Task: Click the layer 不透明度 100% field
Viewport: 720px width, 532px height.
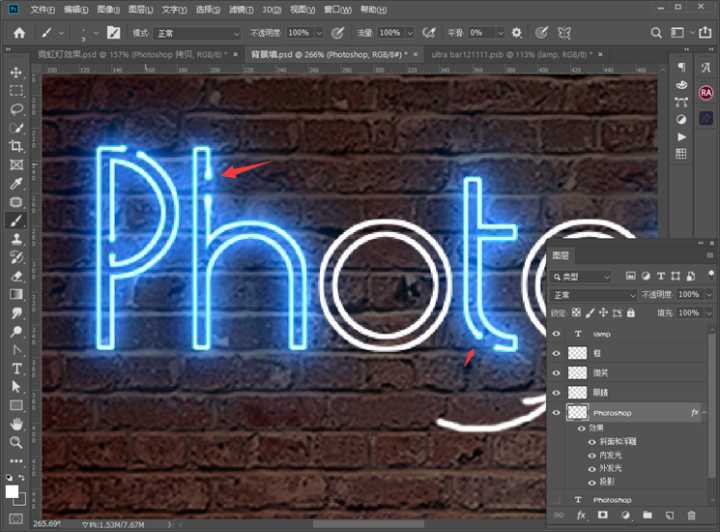Action: click(x=689, y=295)
